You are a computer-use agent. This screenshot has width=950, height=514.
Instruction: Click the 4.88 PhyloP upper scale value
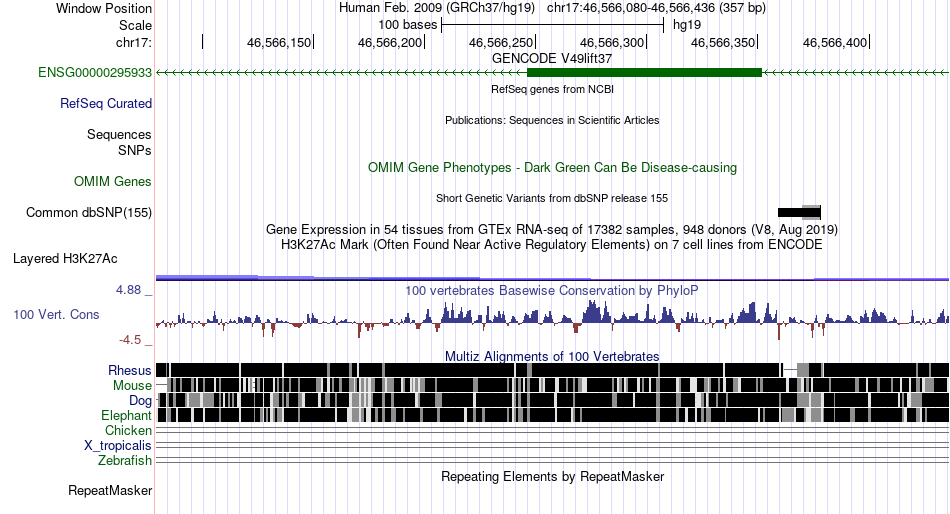[x=128, y=290]
